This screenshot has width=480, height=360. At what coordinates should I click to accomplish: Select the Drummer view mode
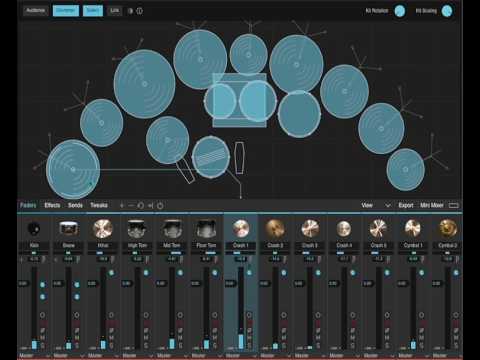[66, 11]
